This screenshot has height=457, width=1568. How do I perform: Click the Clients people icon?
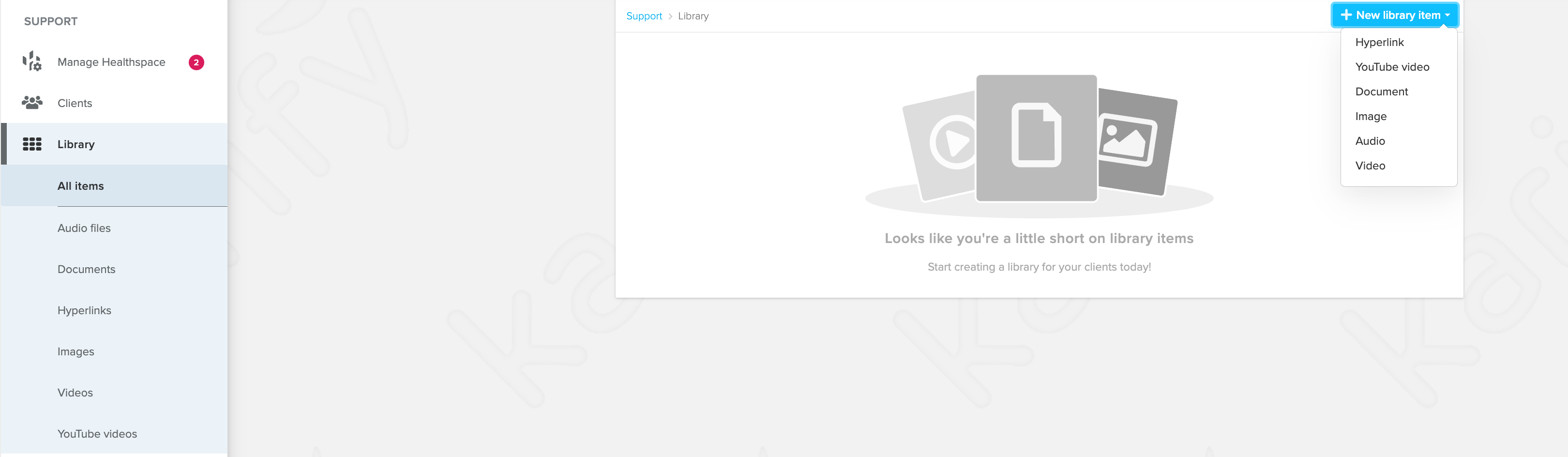(31, 102)
